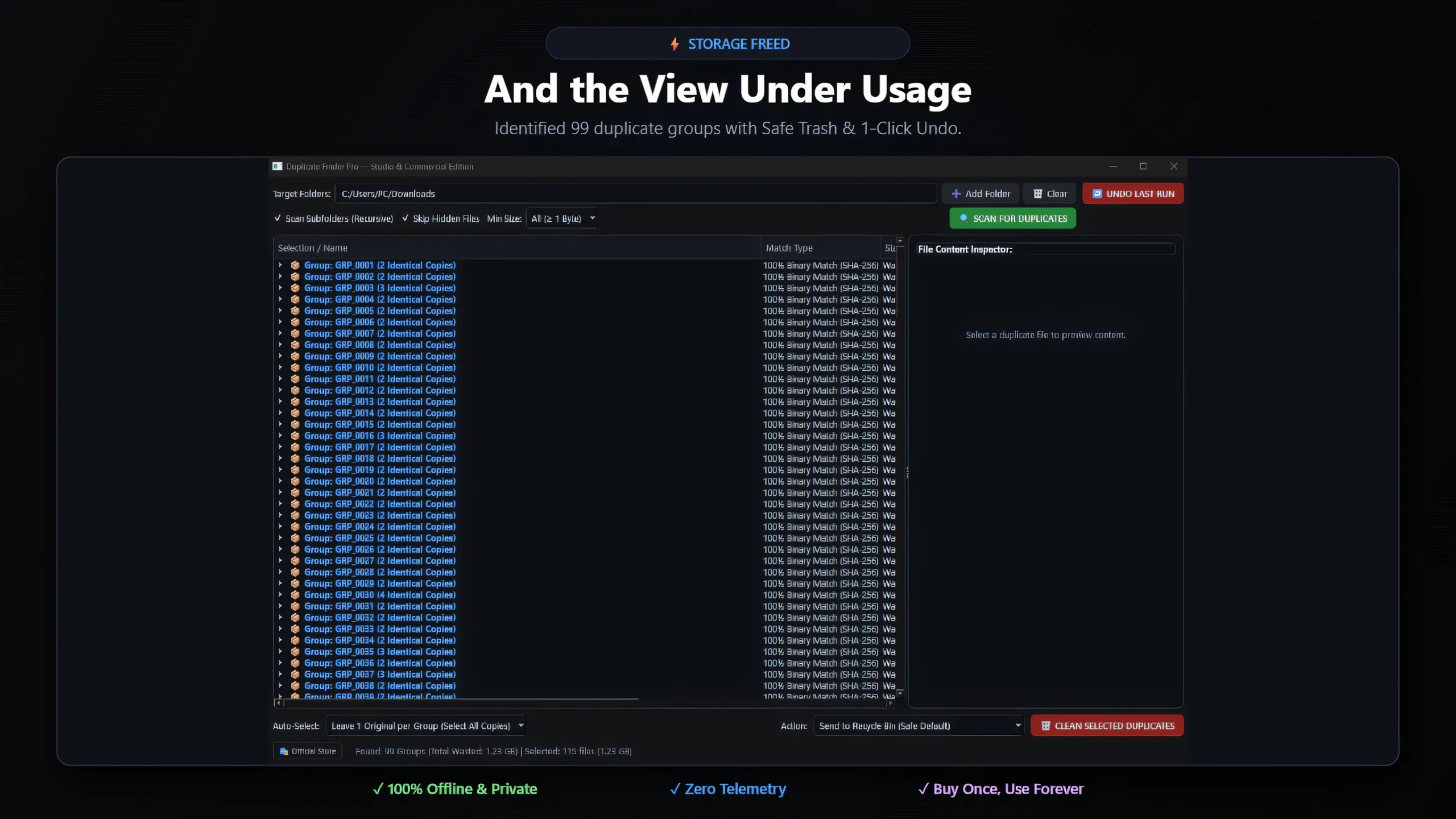Maximize the Duplicate Finder Pro window
Viewport: 1456px width, 819px height.
(x=1143, y=166)
